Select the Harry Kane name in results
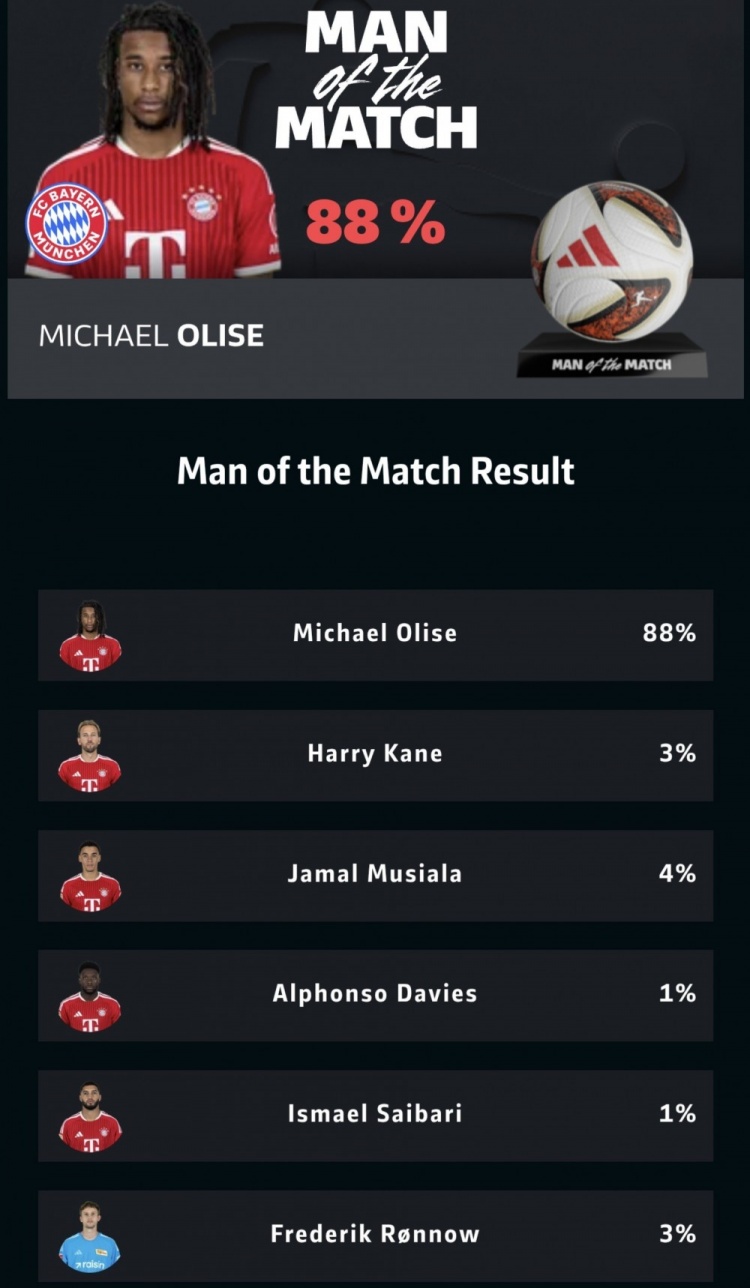The width and height of the screenshot is (750, 1288). pos(375,753)
